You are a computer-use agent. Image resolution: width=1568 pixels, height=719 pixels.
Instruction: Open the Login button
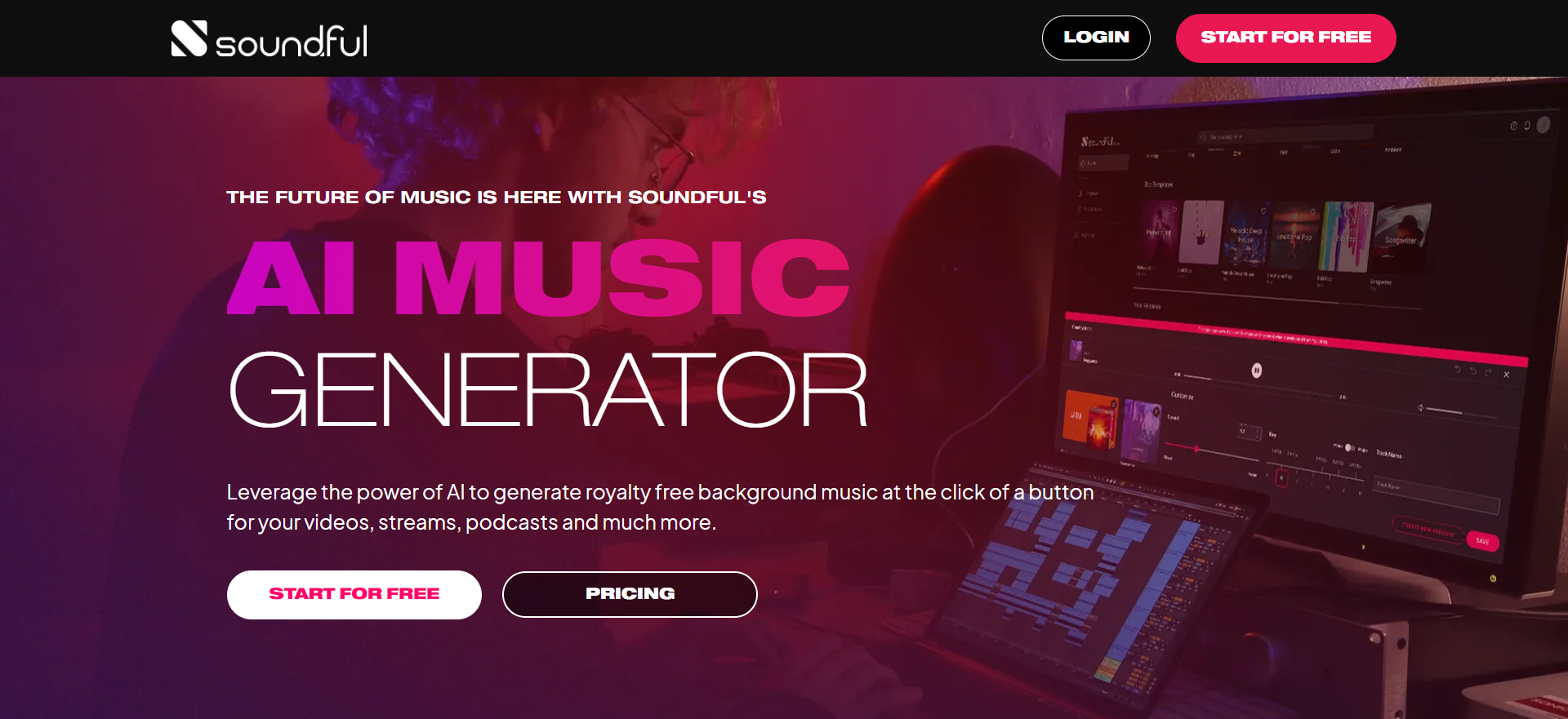pyautogui.click(x=1096, y=38)
